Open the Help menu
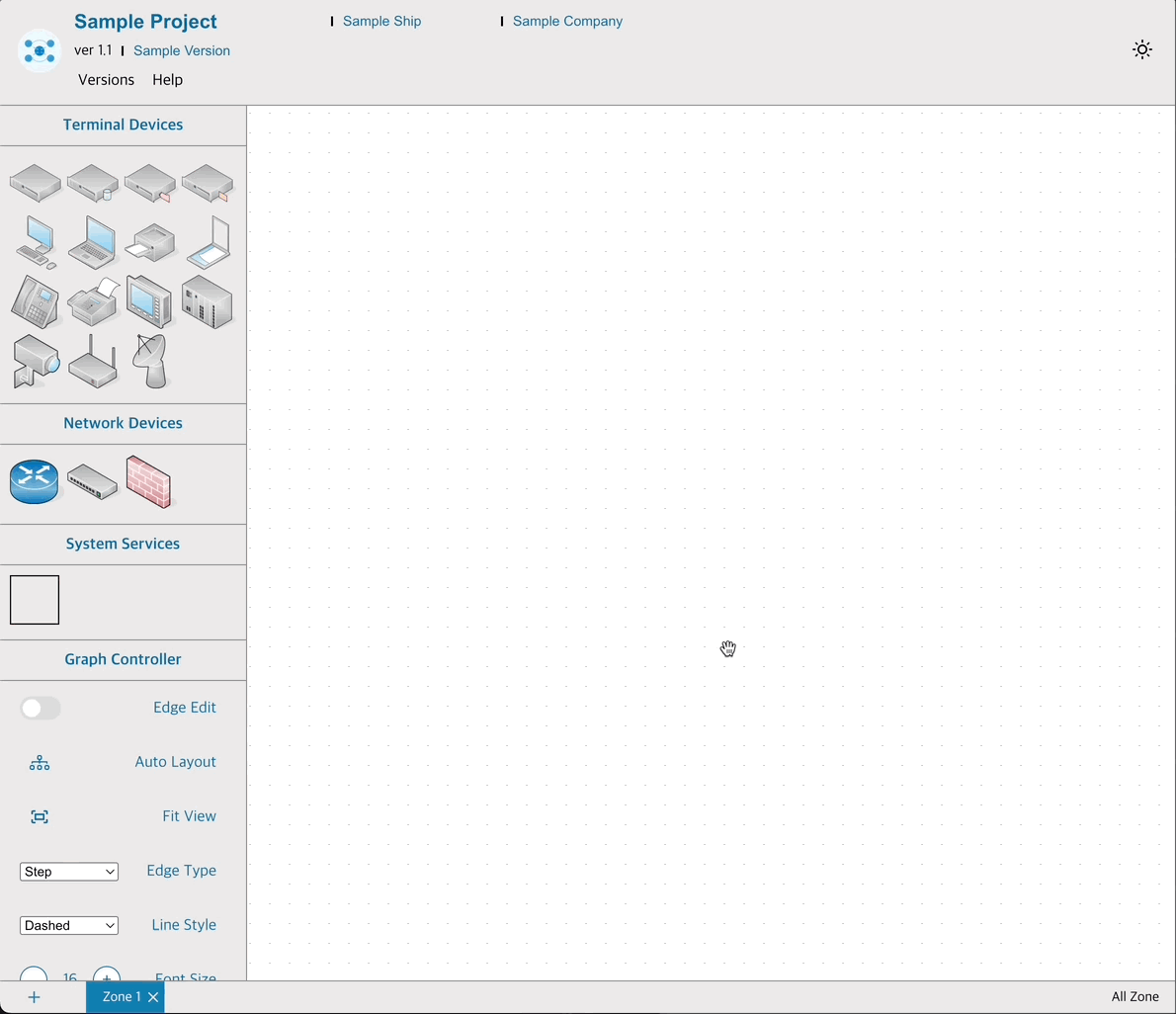Viewport: 1176px width, 1014px height. coord(167,80)
